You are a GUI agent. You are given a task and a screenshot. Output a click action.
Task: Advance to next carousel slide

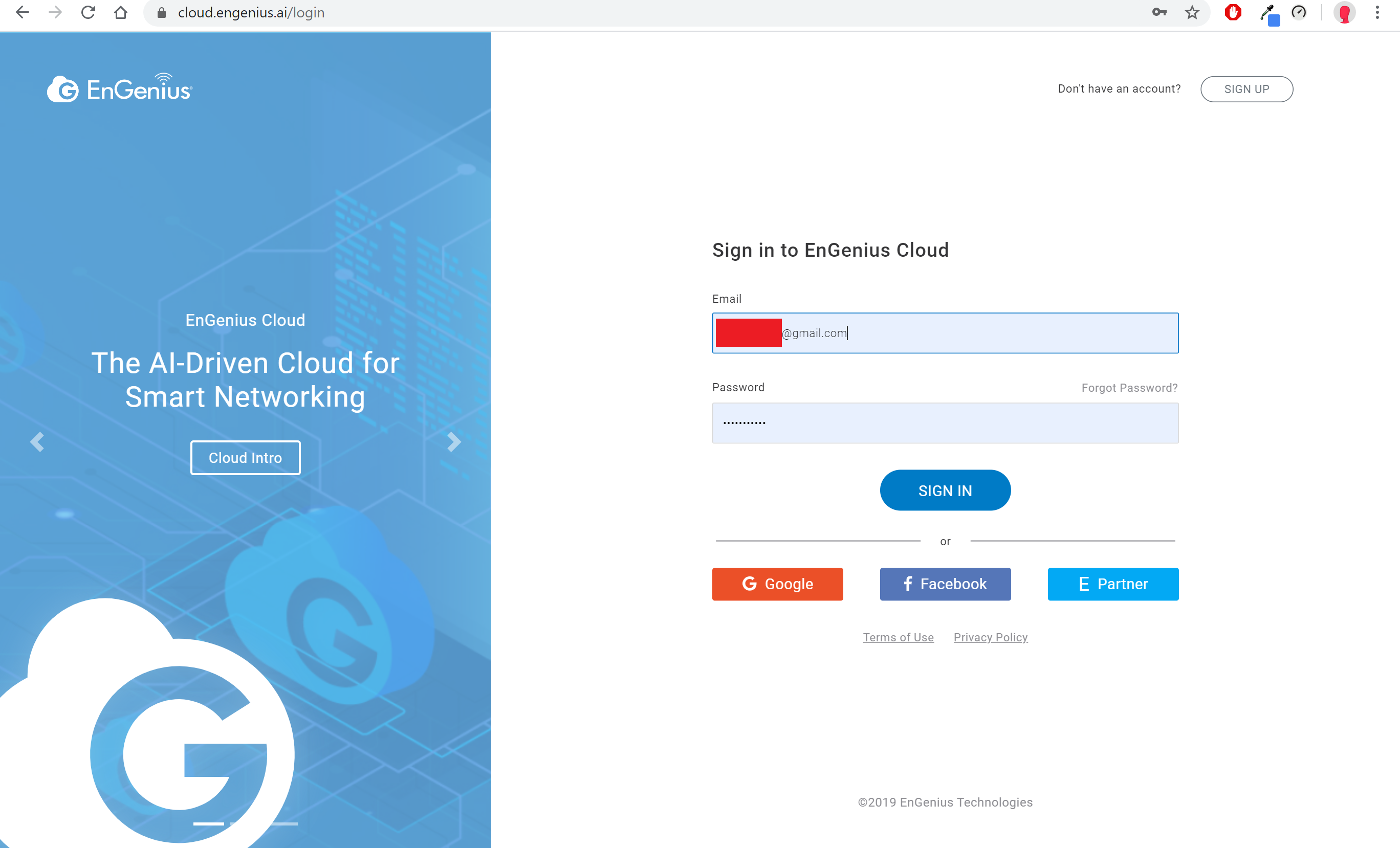453,442
